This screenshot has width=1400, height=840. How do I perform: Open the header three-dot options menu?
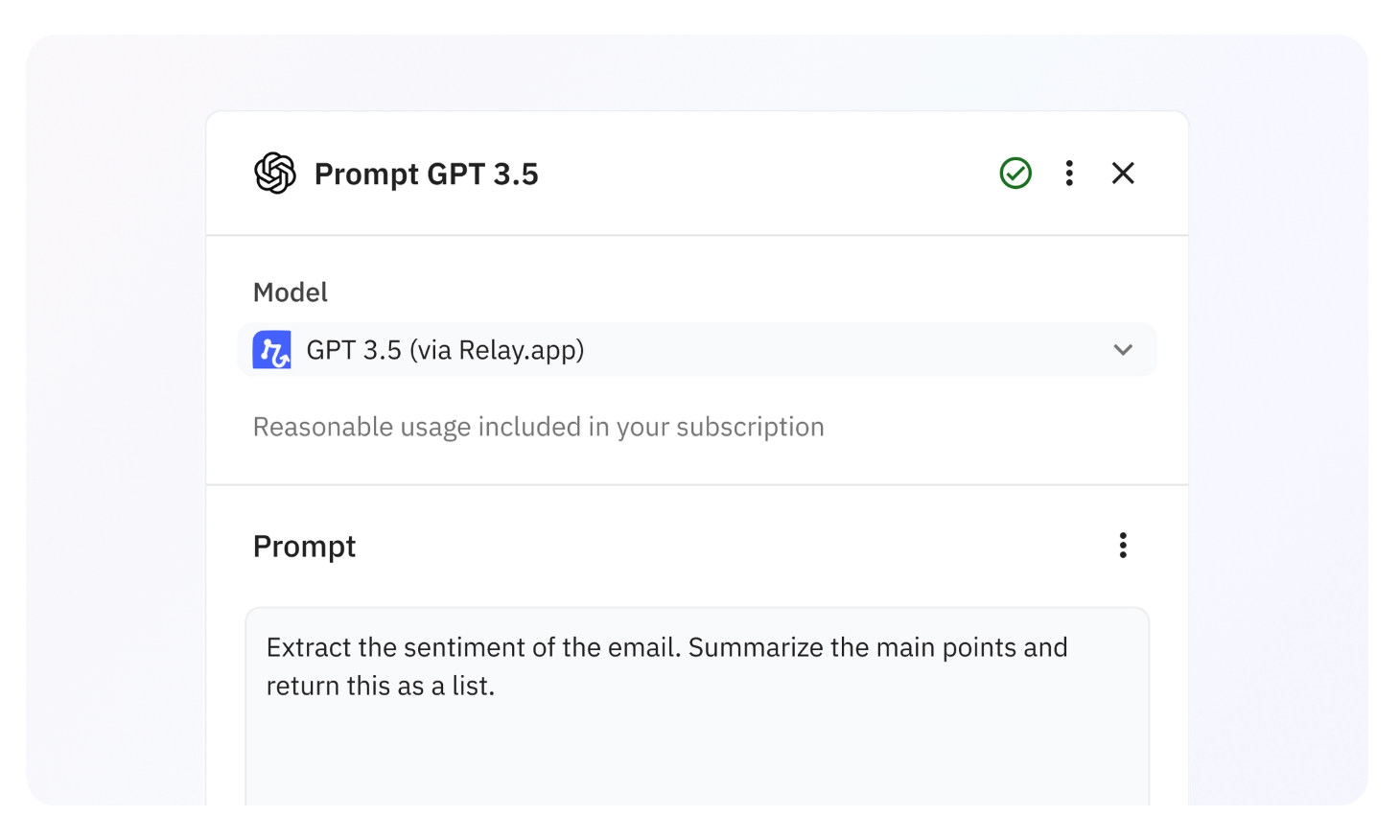[x=1069, y=174]
